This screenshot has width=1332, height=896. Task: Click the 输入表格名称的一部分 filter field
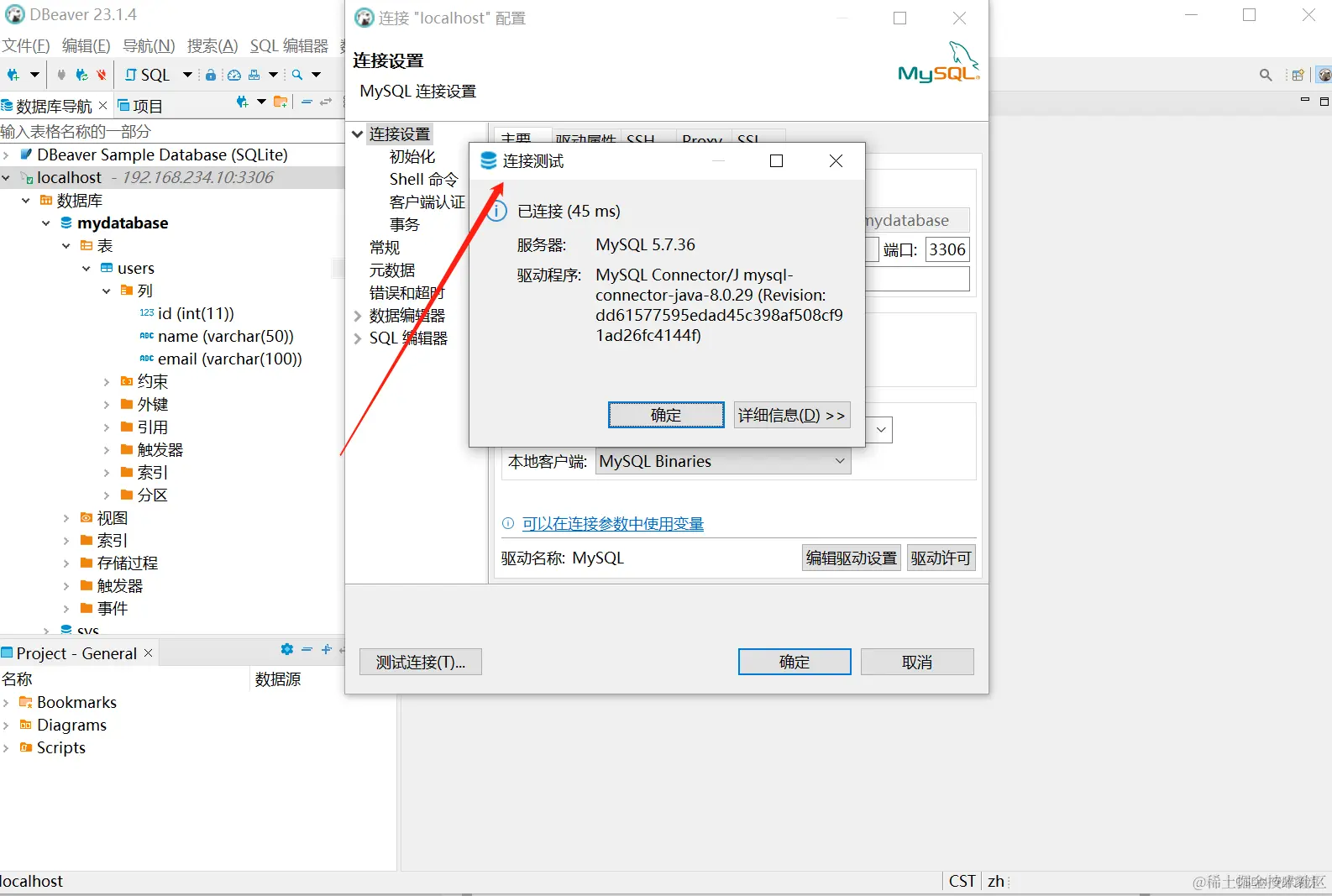click(172, 132)
